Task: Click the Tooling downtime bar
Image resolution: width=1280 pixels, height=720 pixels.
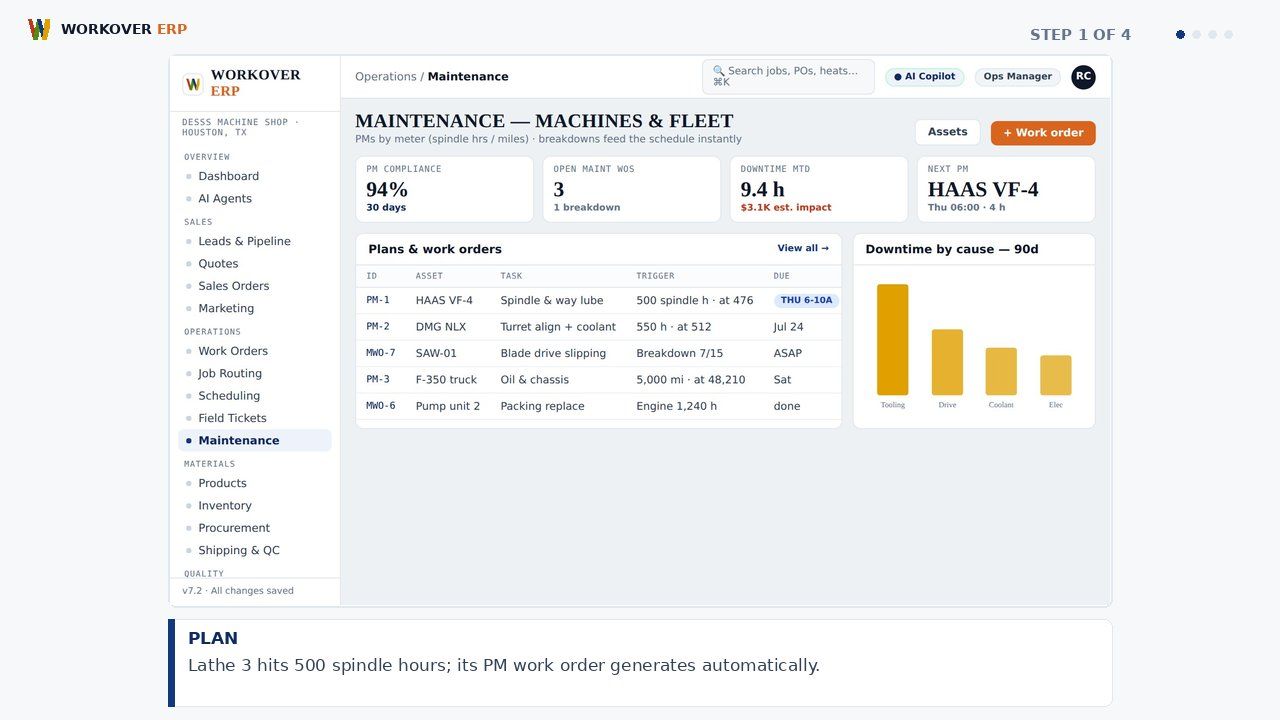Action: pos(893,340)
